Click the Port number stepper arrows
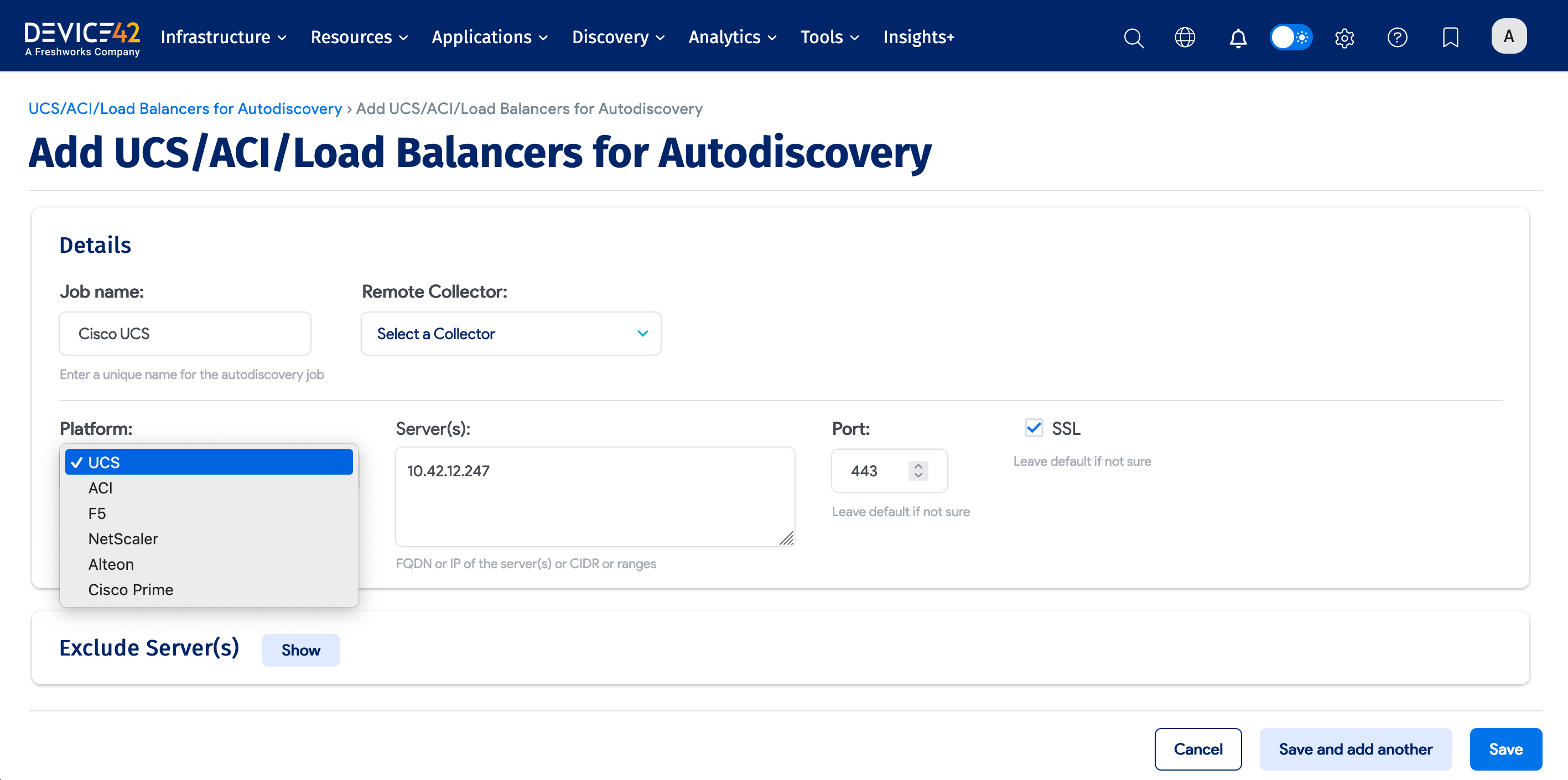This screenshot has width=1568, height=780. tap(918, 470)
